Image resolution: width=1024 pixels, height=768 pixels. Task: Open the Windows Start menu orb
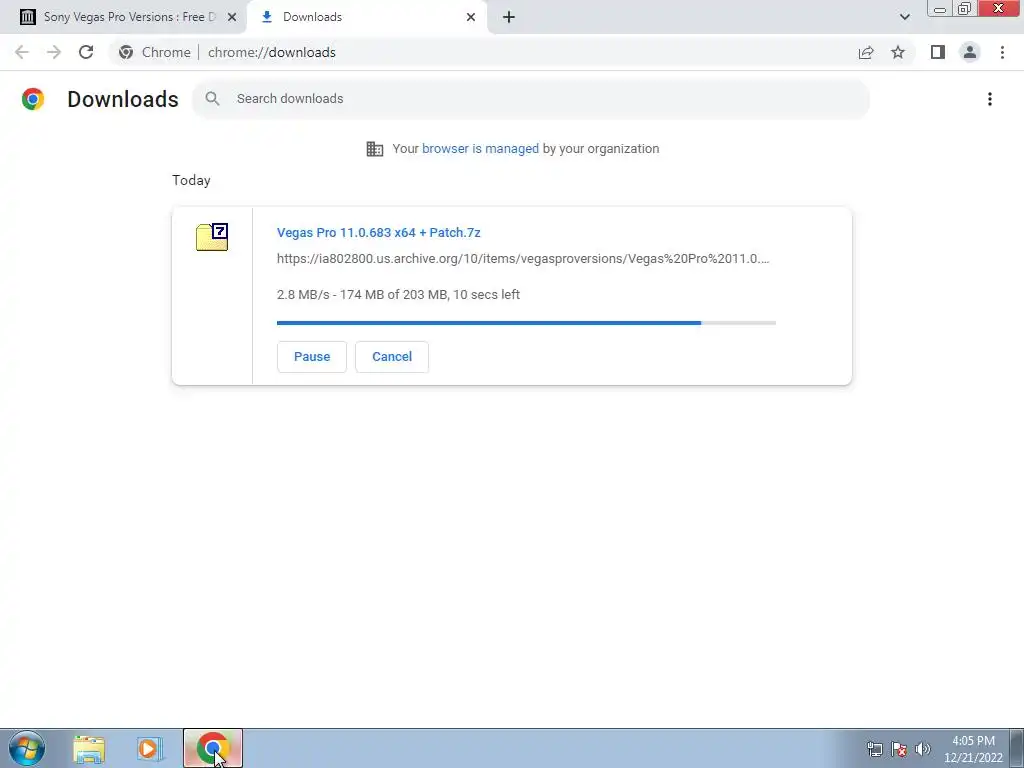[x=27, y=748]
